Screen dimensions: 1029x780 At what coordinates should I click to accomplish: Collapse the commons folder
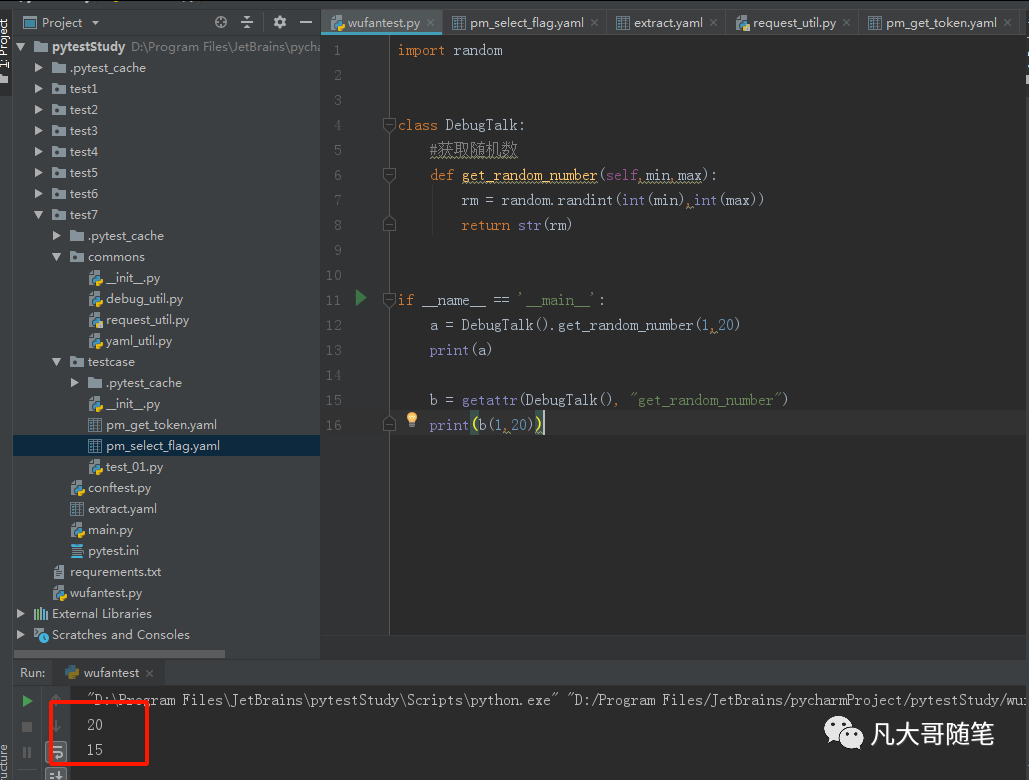click(57, 257)
